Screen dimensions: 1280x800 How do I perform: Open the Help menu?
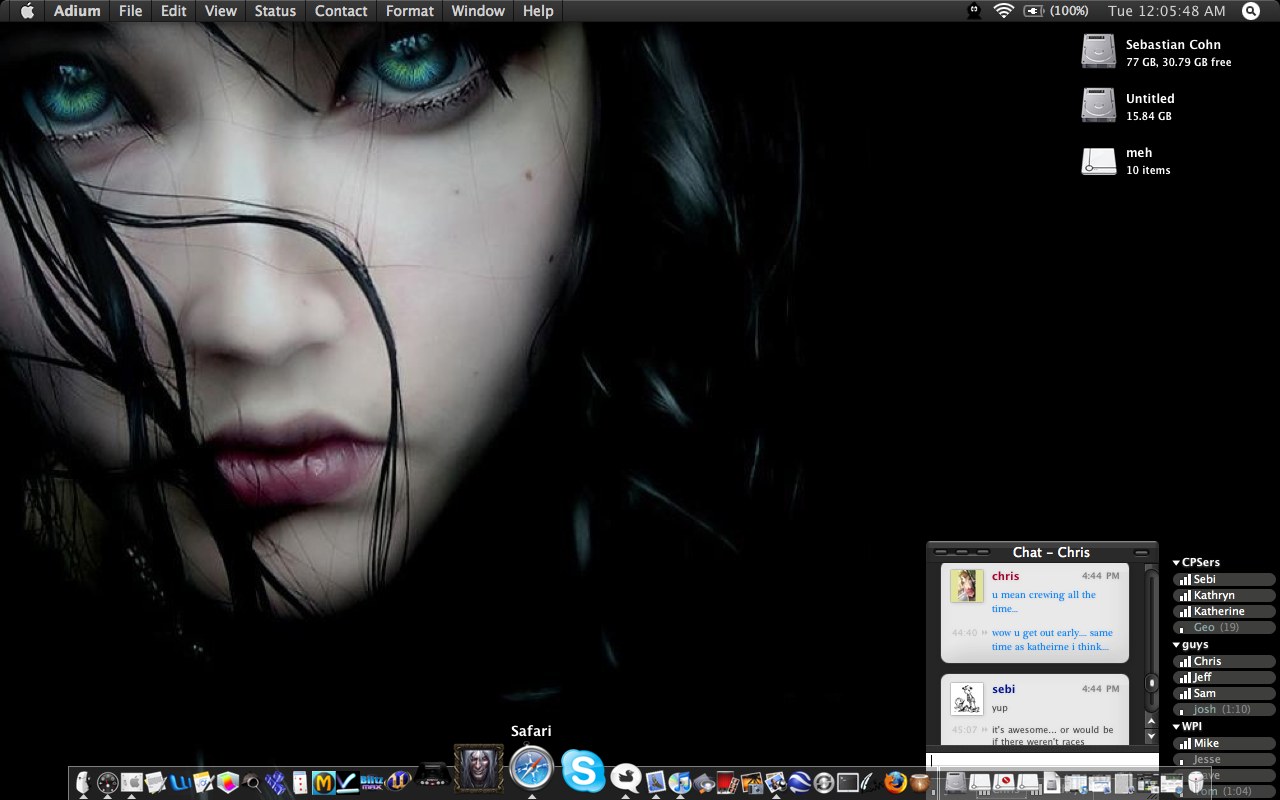(538, 11)
